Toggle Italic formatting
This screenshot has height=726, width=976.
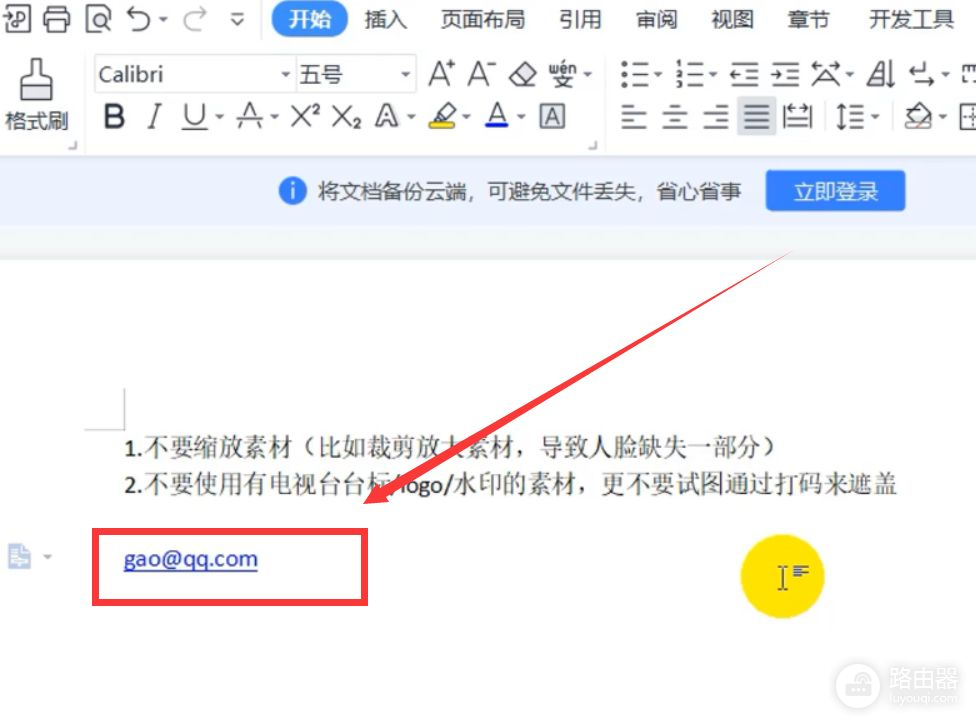[x=154, y=116]
